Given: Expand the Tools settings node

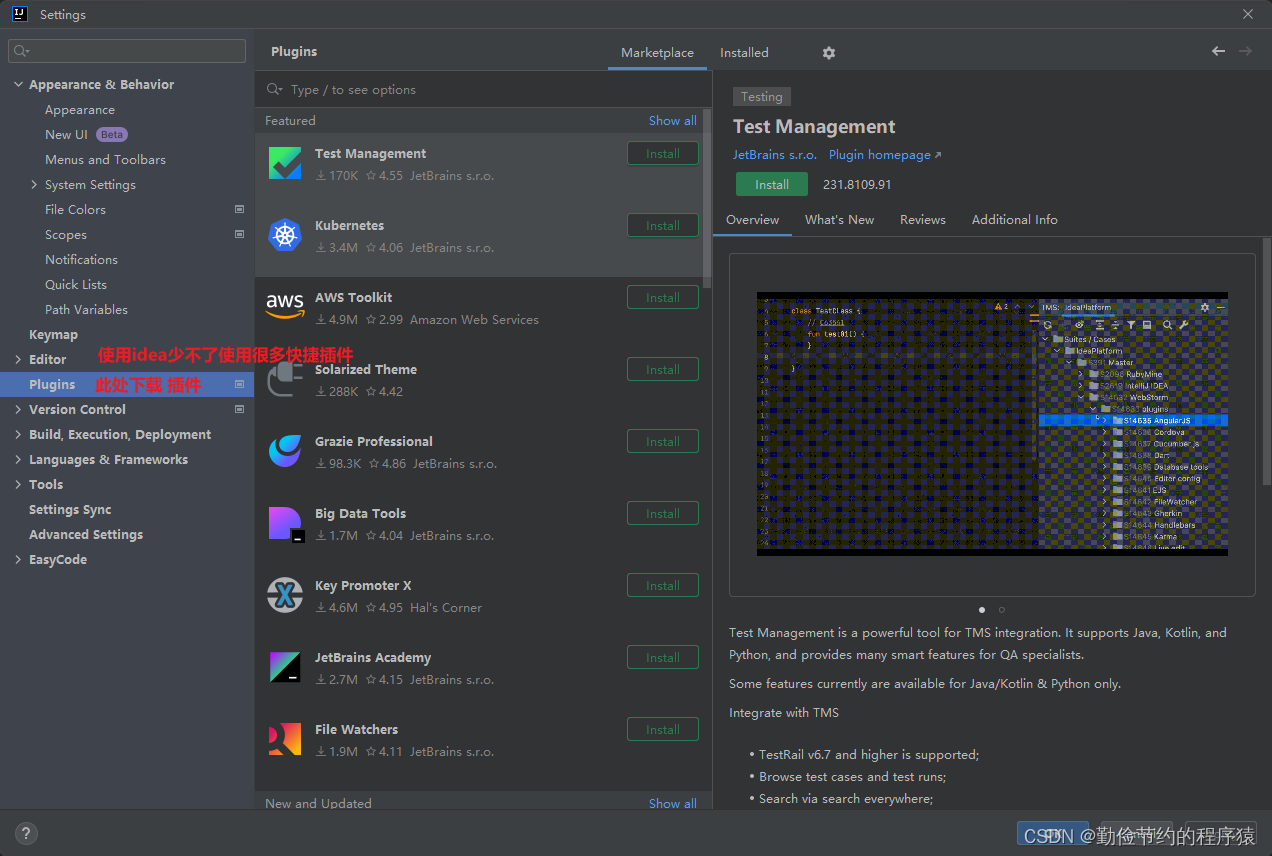Looking at the screenshot, I should coord(18,485).
